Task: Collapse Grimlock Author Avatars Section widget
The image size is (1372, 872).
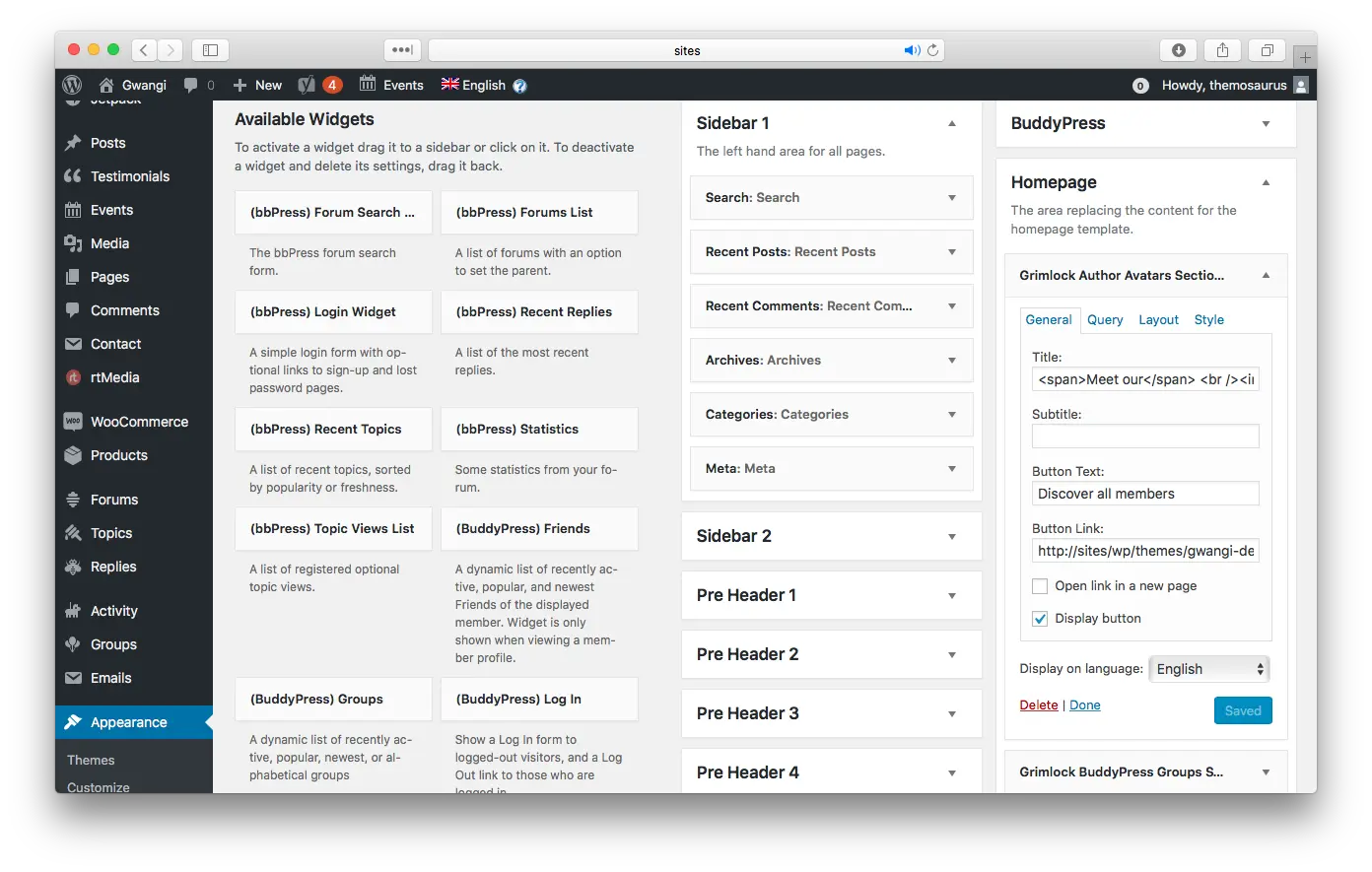Action: [x=1266, y=276]
